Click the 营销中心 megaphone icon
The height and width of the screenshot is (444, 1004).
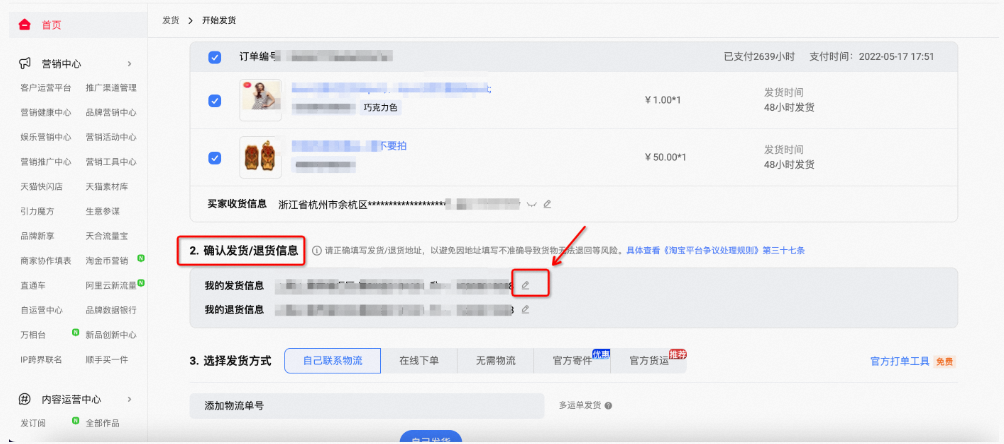(24, 63)
